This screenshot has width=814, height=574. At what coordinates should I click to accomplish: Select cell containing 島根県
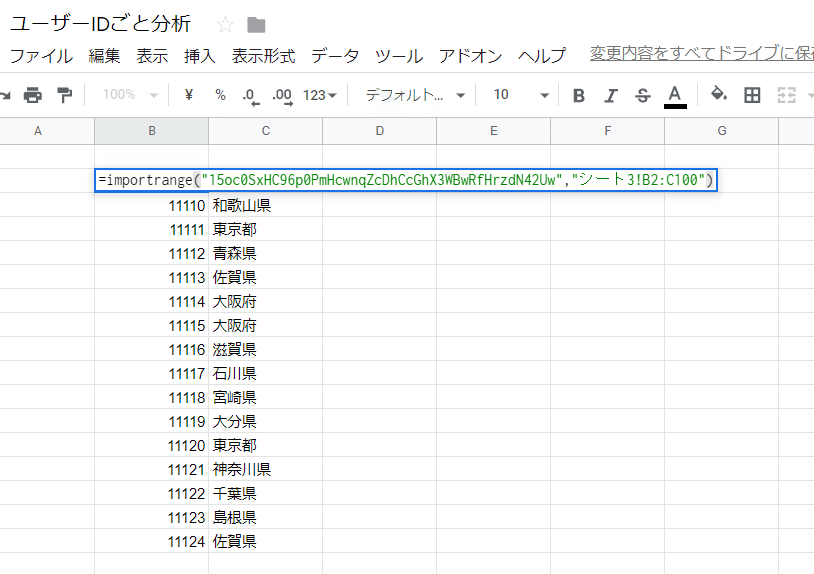click(265, 517)
